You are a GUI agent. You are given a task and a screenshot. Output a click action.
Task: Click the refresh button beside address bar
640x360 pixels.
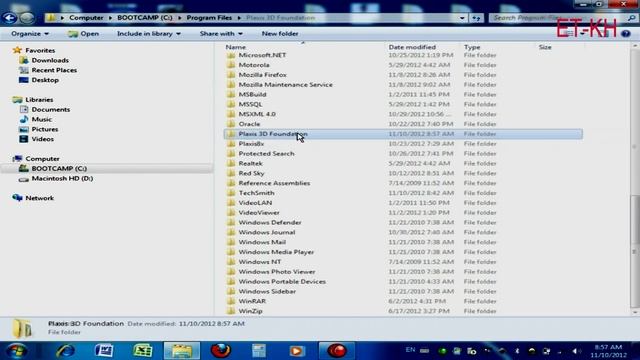click(x=476, y=18)
